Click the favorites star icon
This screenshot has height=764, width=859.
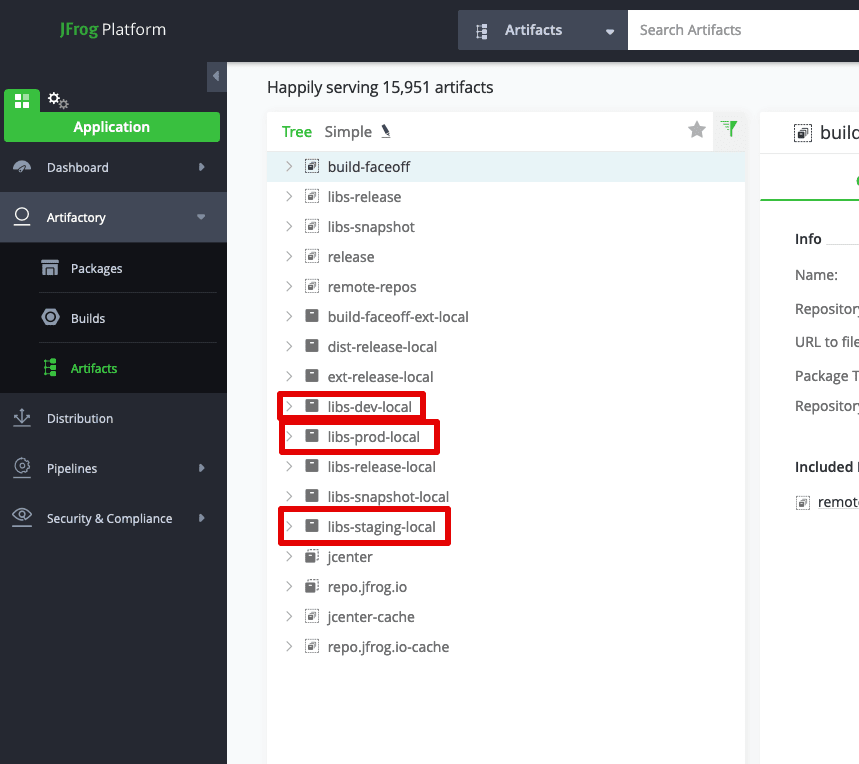pyautogui.click(x=697, y=130)
